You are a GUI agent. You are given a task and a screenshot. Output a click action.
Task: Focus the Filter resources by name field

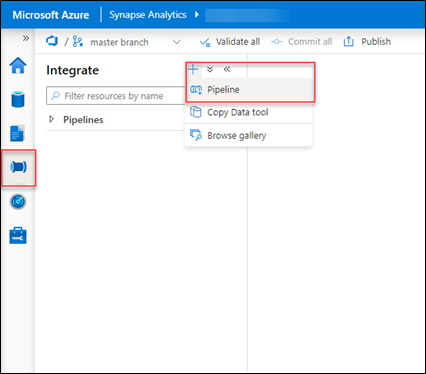click(116, 96)
